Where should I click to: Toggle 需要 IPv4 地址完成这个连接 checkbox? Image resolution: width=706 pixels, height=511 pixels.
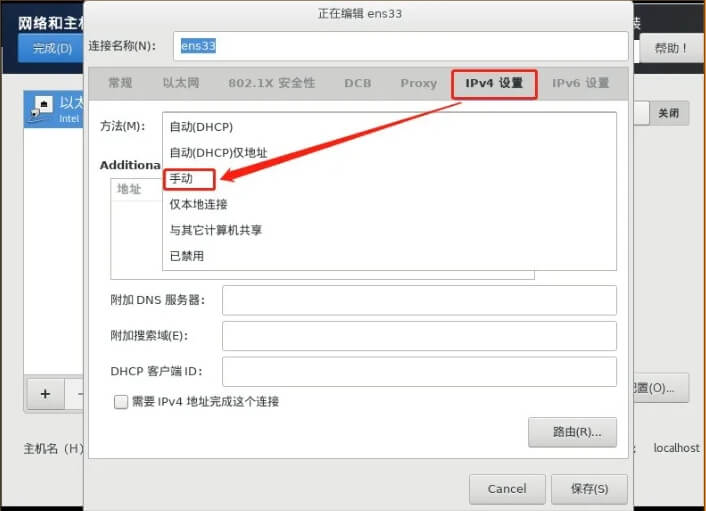(121, 402)
